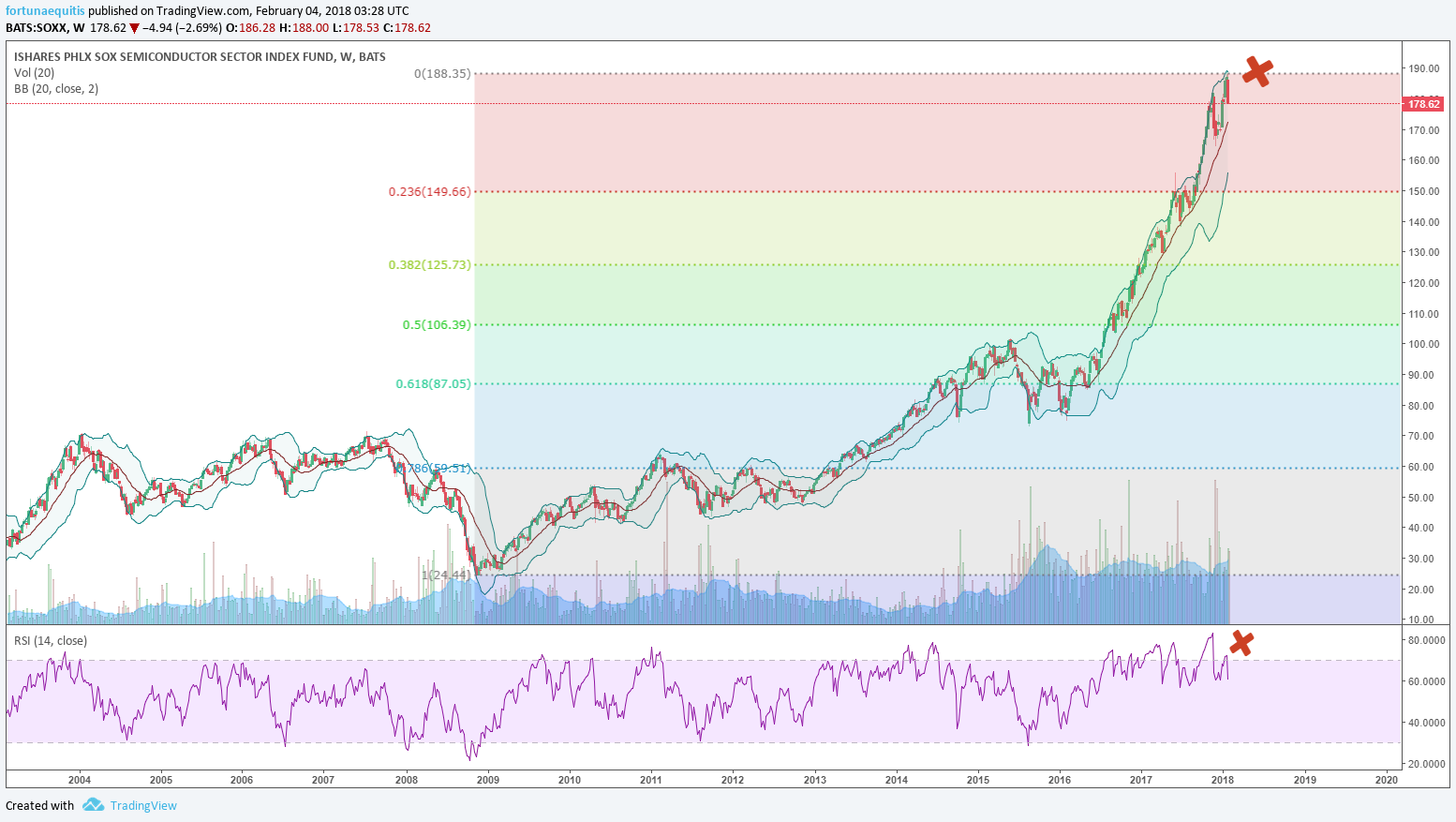The height and width of the screenshot is (822, 1456).
Task: Open the TradingView link at bottom
Action: click(143, 805)
